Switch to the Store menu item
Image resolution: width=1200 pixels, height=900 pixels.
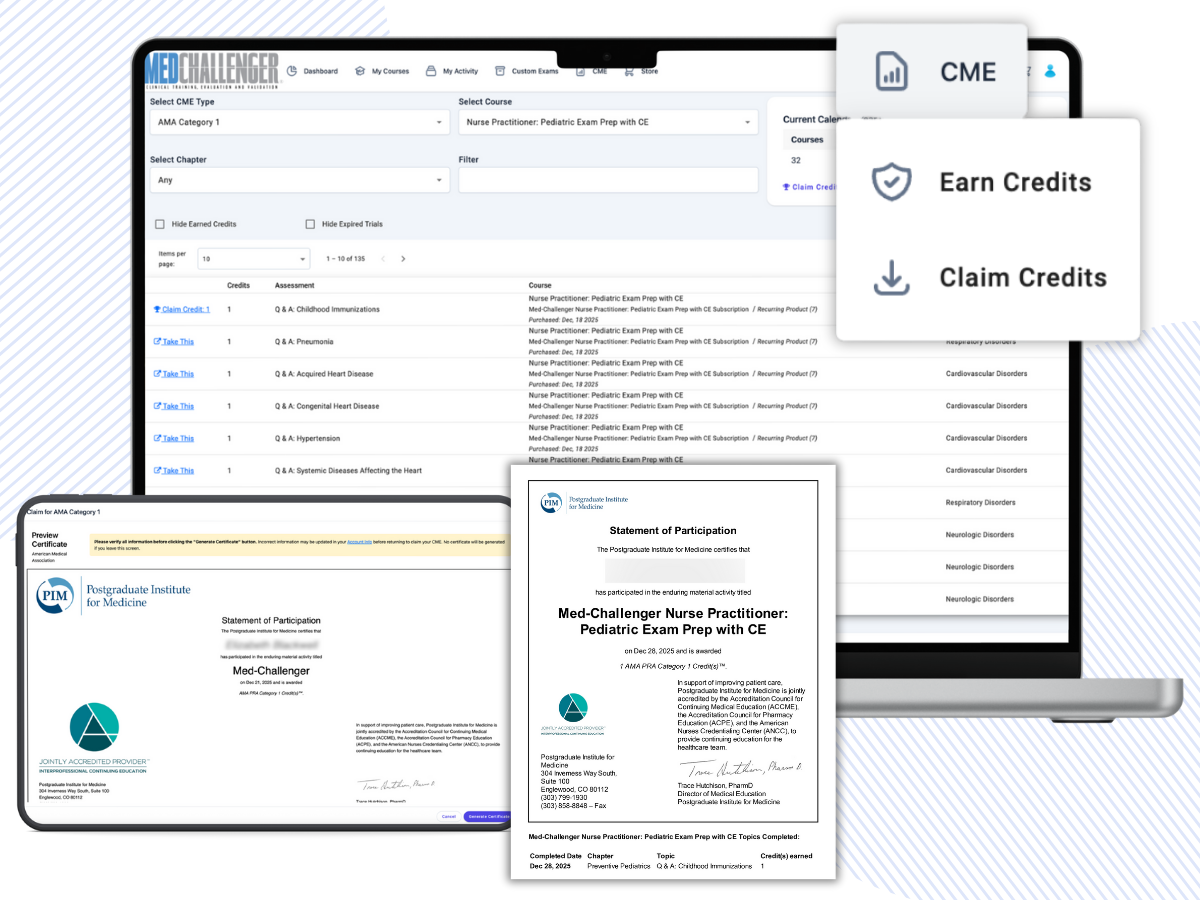click(x=641, y=71)
